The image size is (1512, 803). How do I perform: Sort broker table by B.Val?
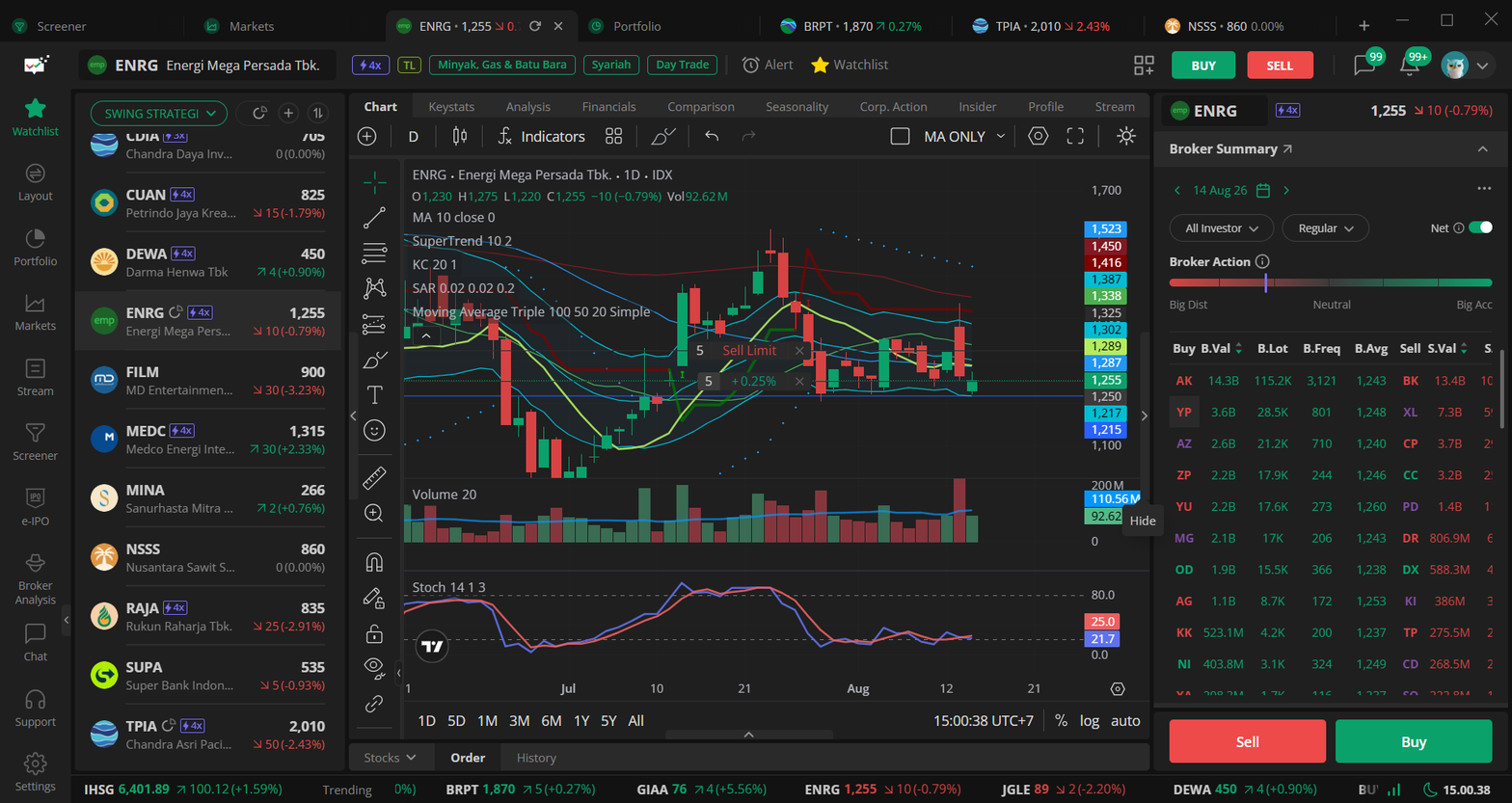point(1220,348)
